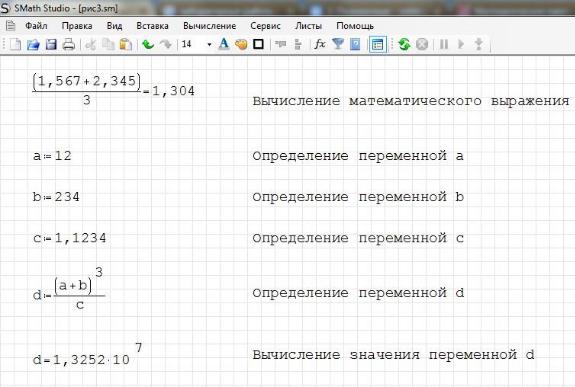Click the gray down-arrow toolbar icon

[x=479, y=44]
